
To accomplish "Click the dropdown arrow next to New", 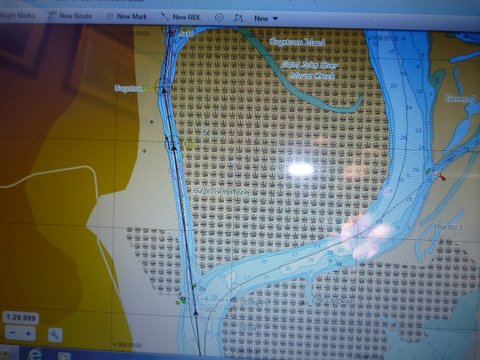I will tap(275, 19).
